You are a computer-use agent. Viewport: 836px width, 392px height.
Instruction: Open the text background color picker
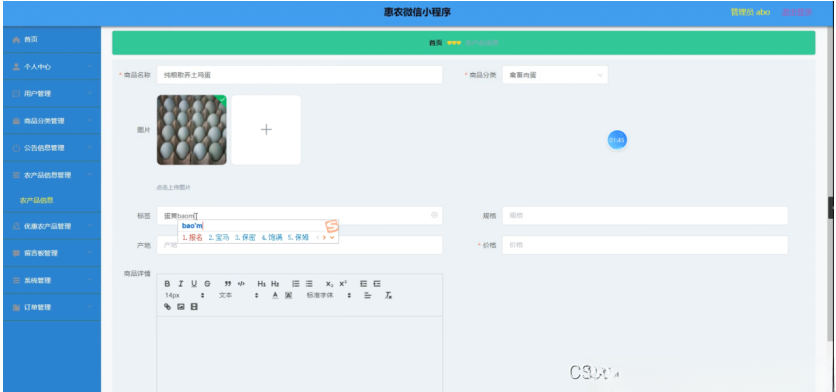(x=288, y=295)
